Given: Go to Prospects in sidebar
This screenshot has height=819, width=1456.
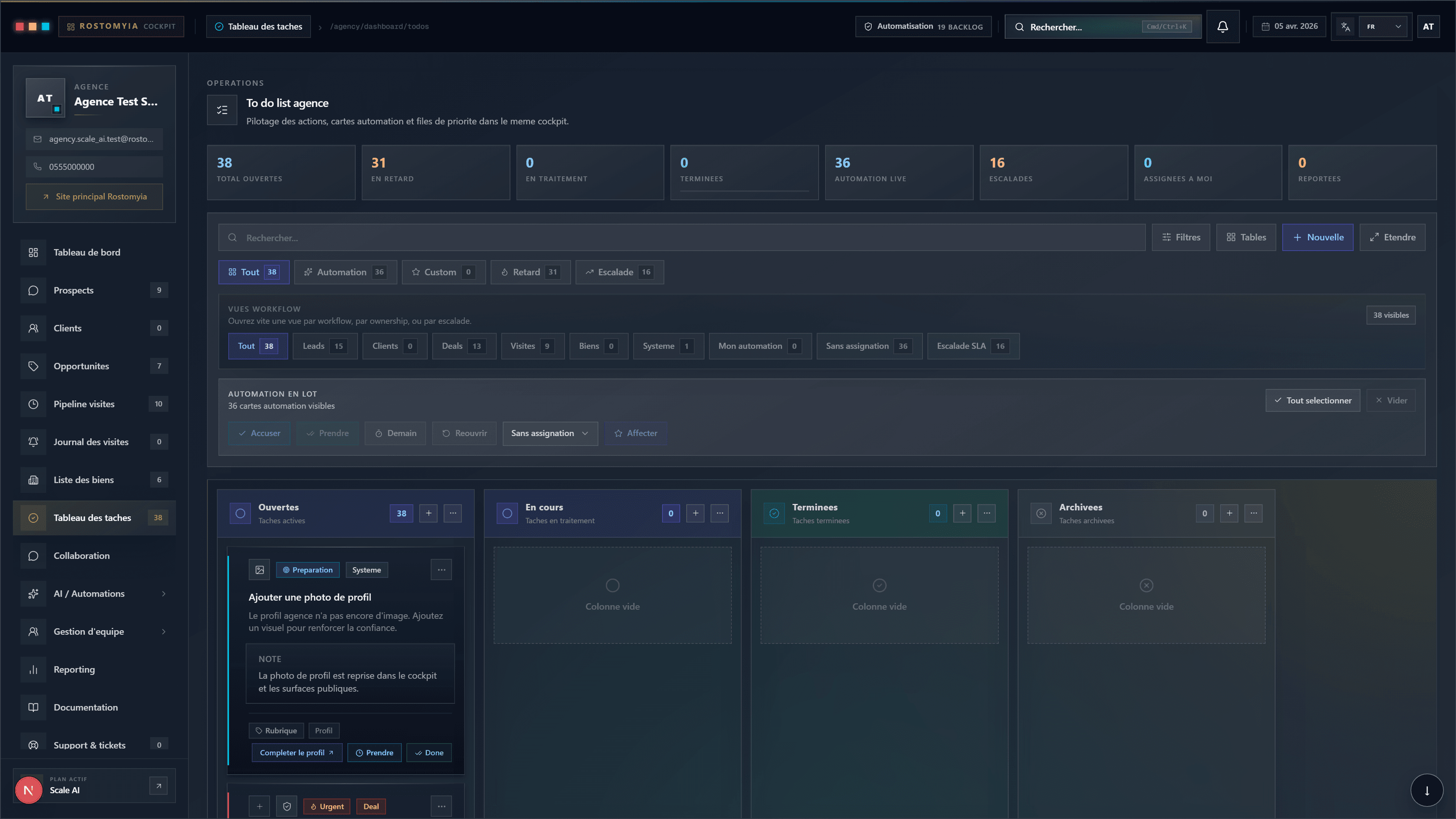Looking at the screenshot, I should [95, 290].
